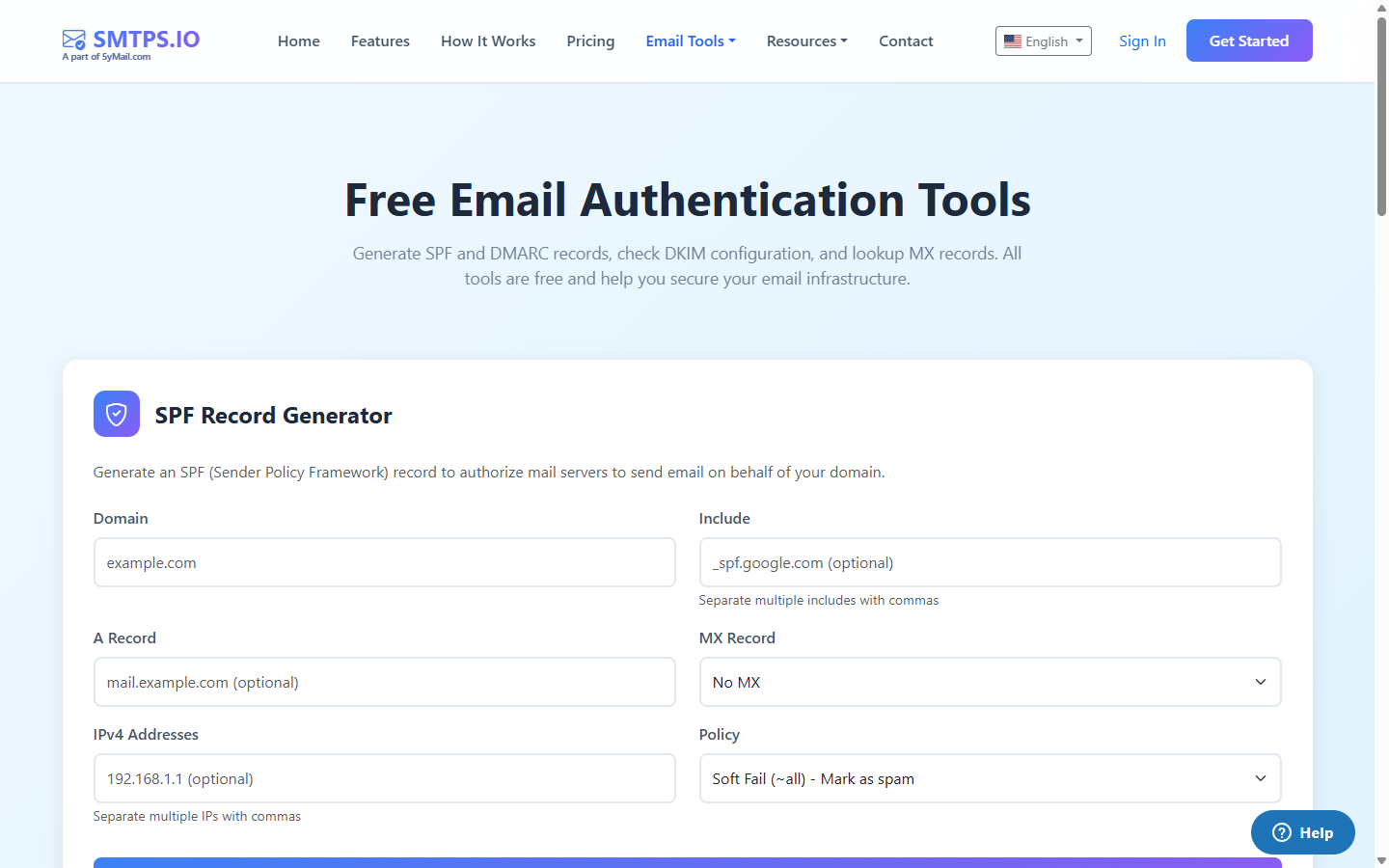1389x868 pixels.
Task: Open the Help chat widget
Action: click(x=1303, y=832)
